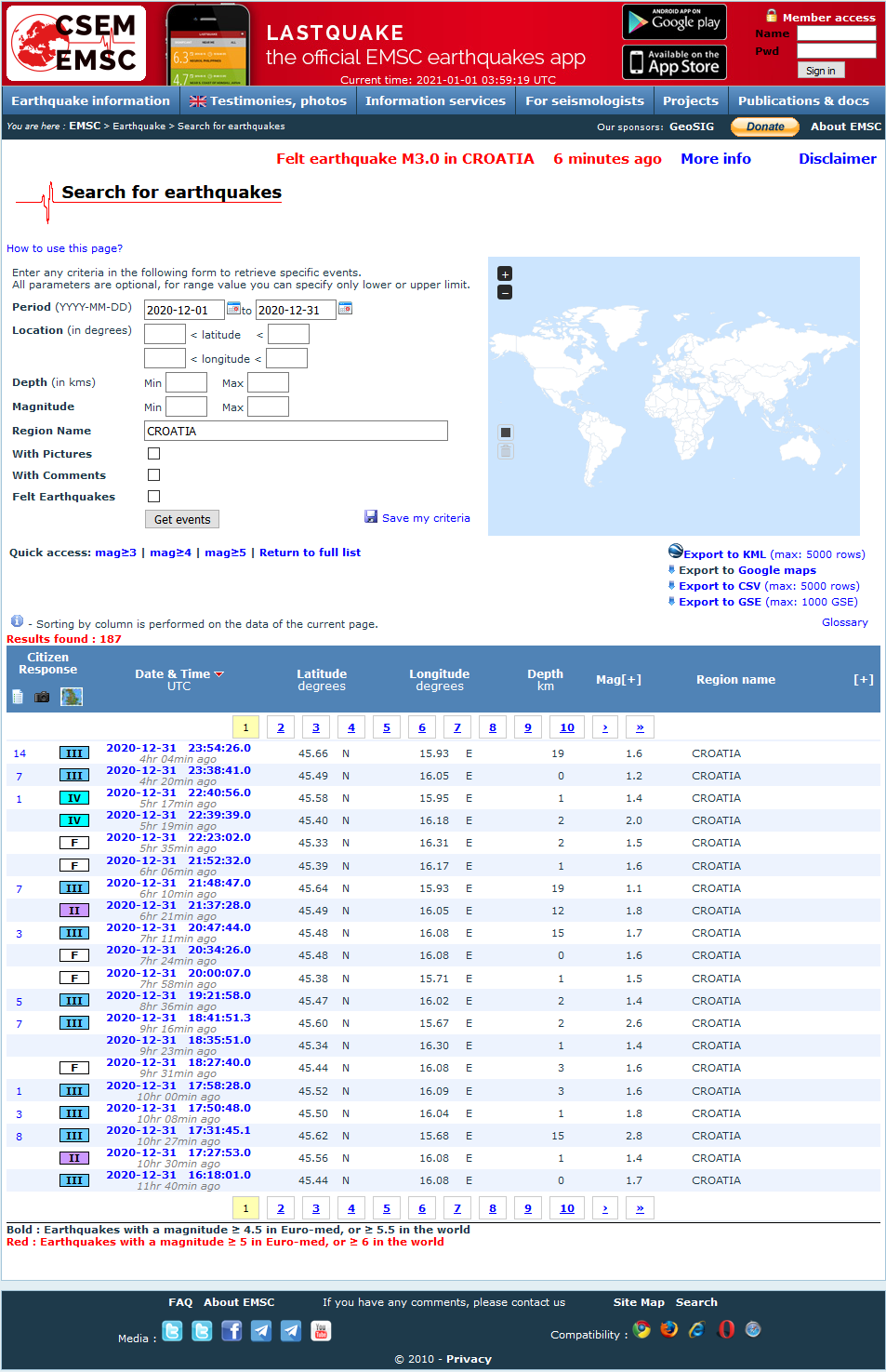Screen dimensions: 886x1372
Task: Click the Glossary link
Action: click(x=845, y=622)
